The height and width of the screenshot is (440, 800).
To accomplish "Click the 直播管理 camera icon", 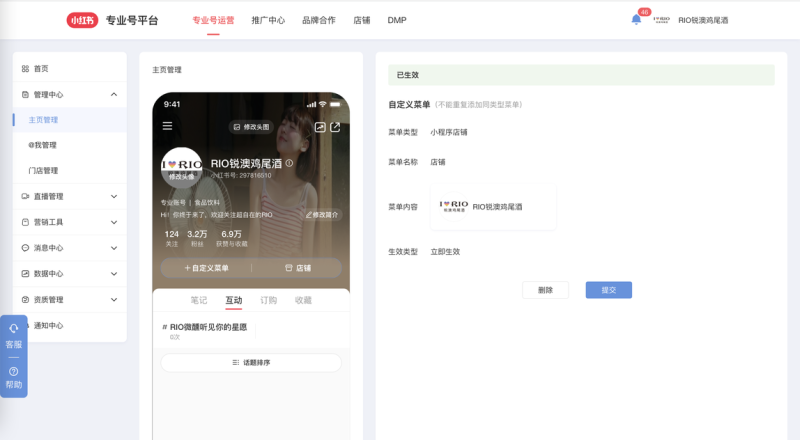I will [x=25, y=196].
